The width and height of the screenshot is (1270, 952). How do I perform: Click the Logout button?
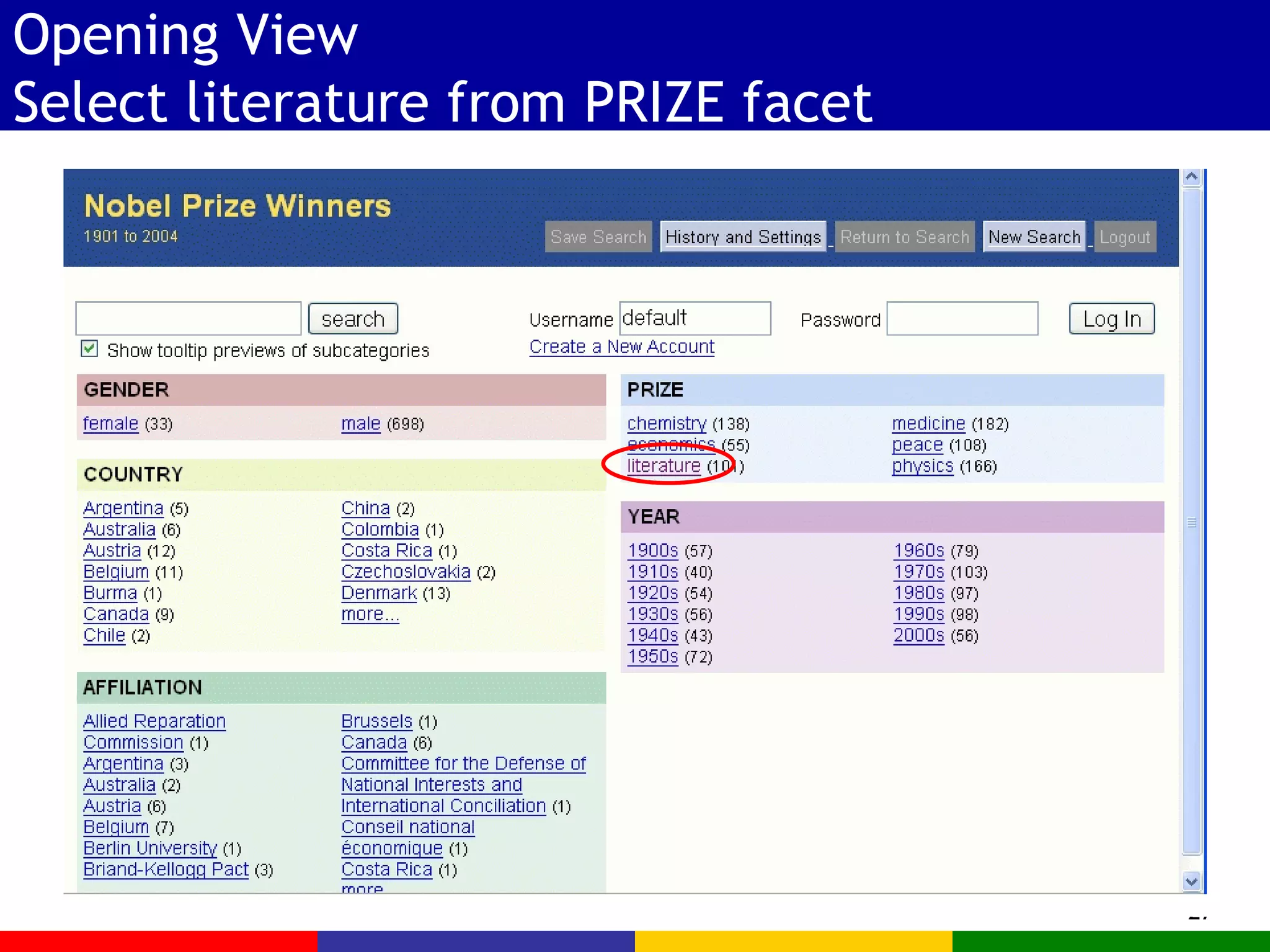[1125, 237]
